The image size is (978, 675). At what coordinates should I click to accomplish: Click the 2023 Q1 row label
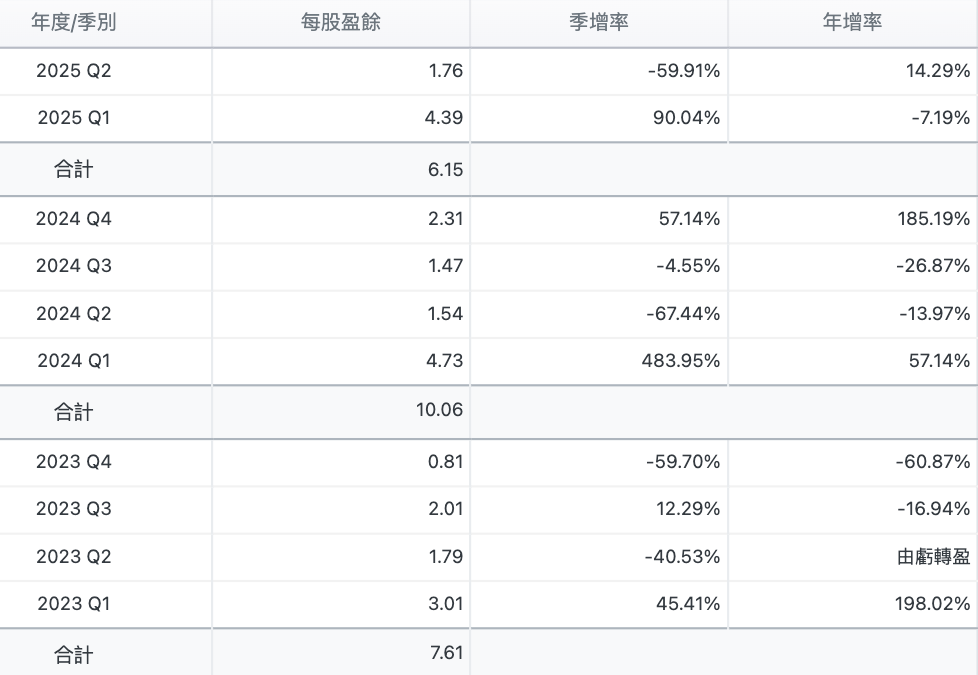point(74,604)
